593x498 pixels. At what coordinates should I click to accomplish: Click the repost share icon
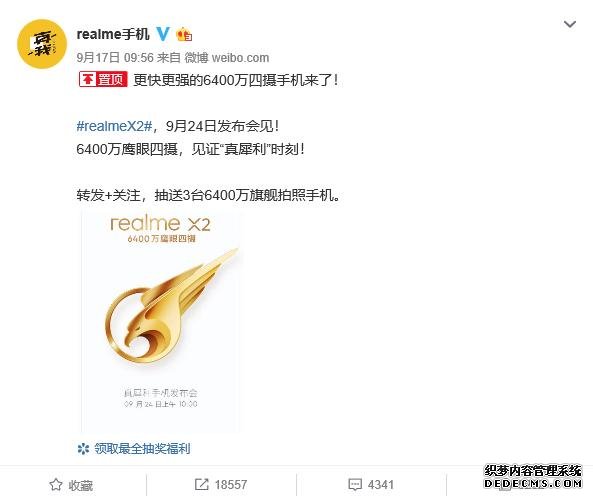pyautogui.click(x=202, y=484)
